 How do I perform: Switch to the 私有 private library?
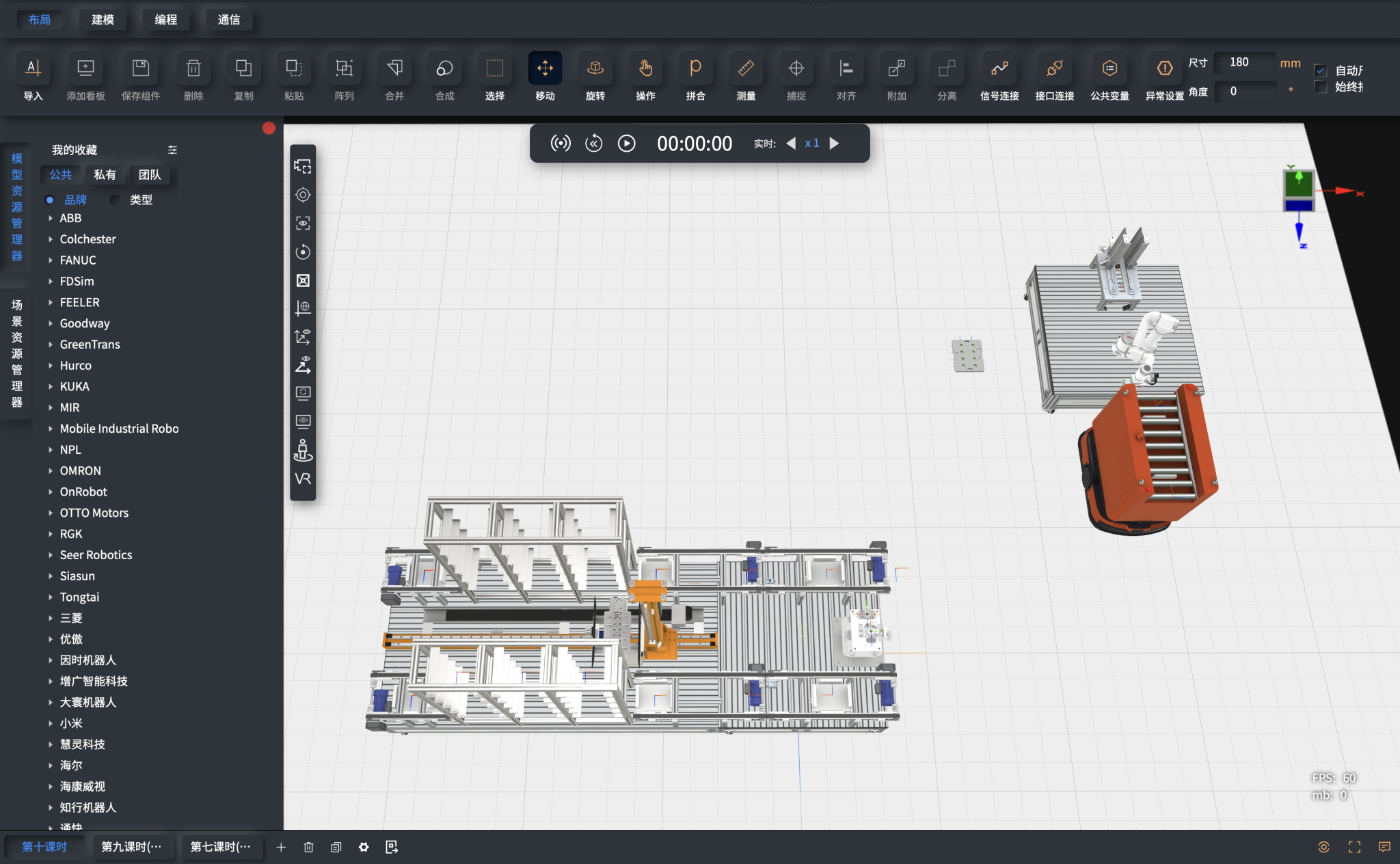click(x=105, y=175)
